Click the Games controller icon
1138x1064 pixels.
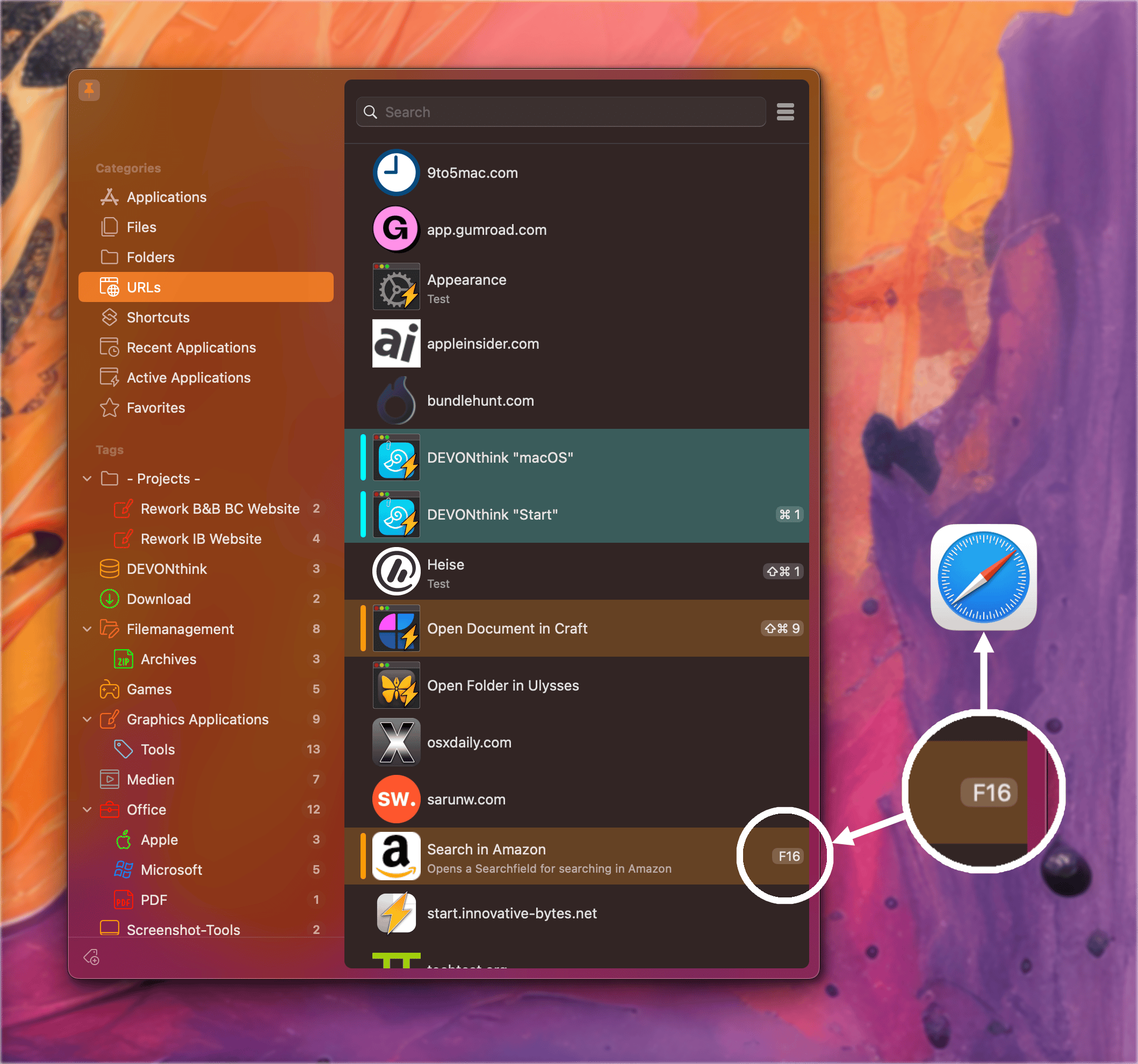point(109,689)
